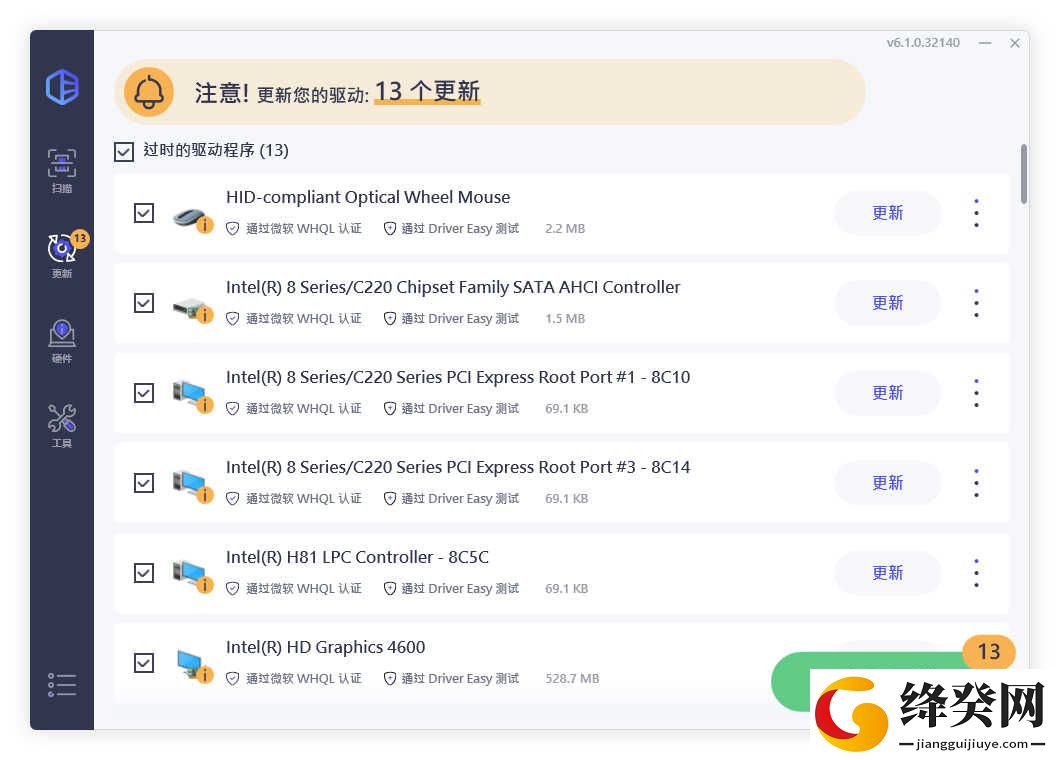Update the Root Port #3 - 8C14 driver

[x=888, y=483]
